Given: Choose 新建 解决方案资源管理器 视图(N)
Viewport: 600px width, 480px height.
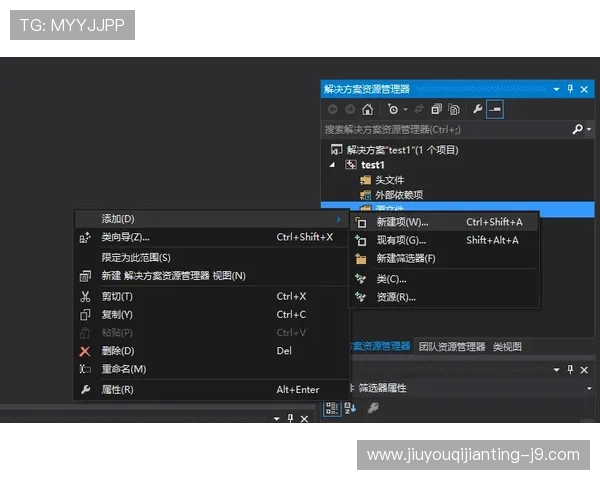Looking at the screenshot, I should click(210, 276).
